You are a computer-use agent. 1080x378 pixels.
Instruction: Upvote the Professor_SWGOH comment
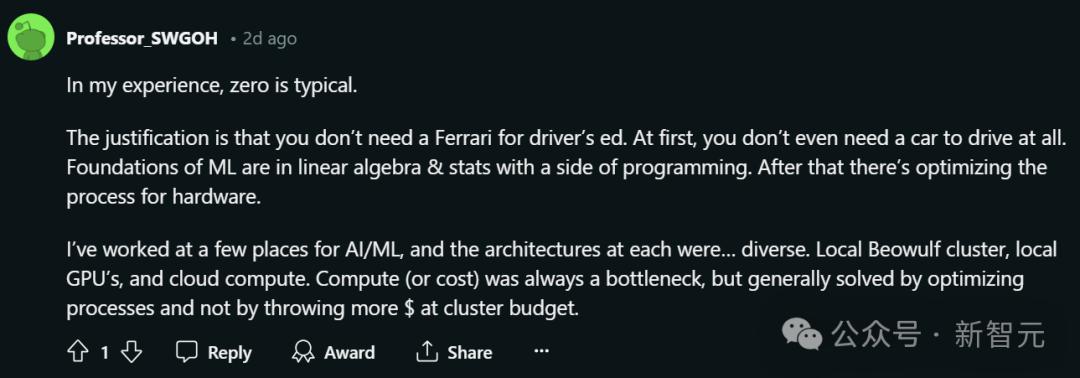pyautogui.click(x=77, y=353)
